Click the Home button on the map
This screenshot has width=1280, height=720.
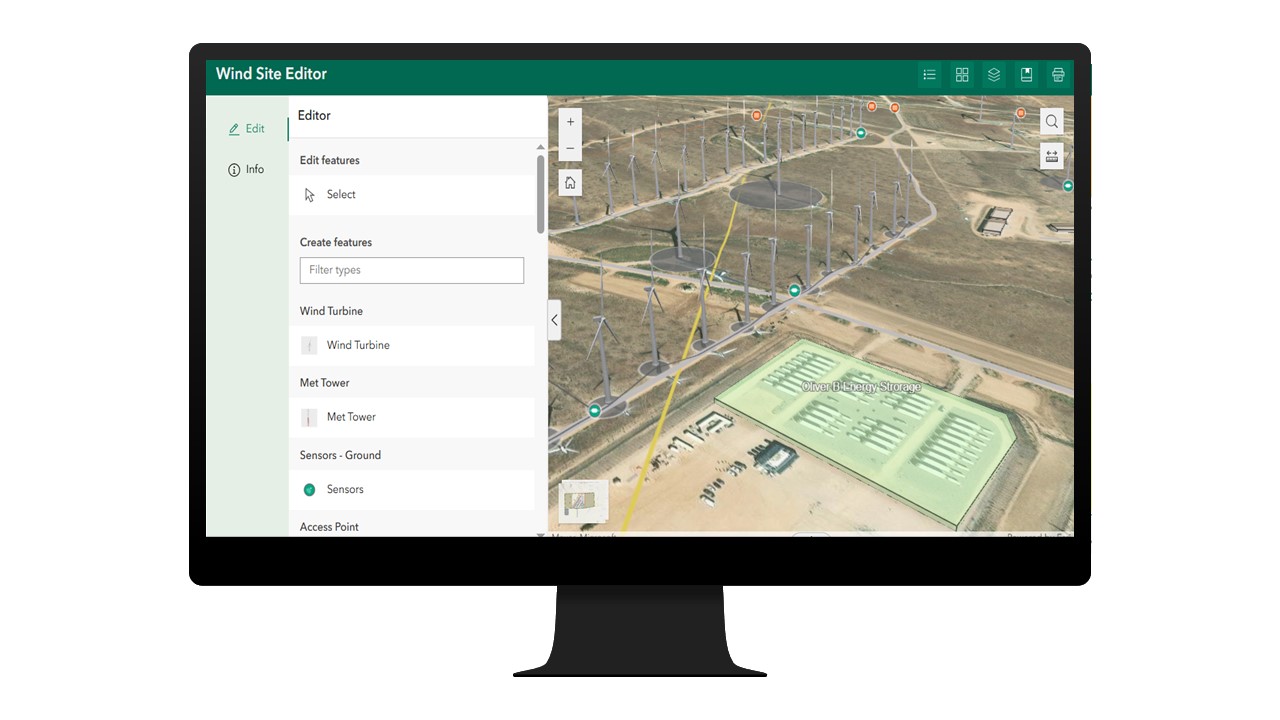(x=570, y=183)
